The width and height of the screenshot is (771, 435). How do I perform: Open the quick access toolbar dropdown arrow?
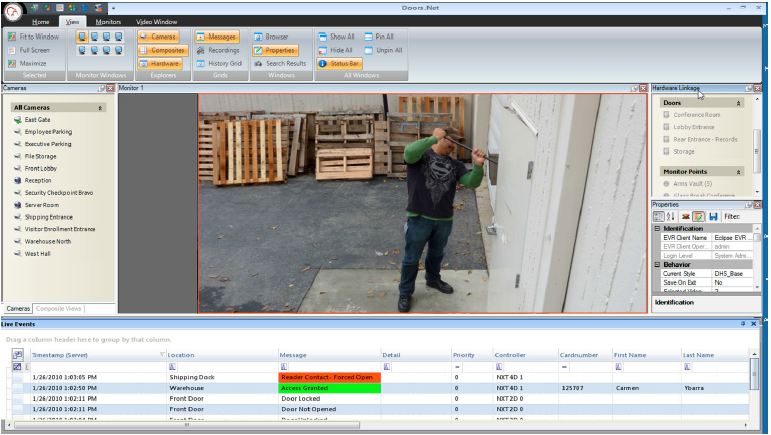[113, 8]
